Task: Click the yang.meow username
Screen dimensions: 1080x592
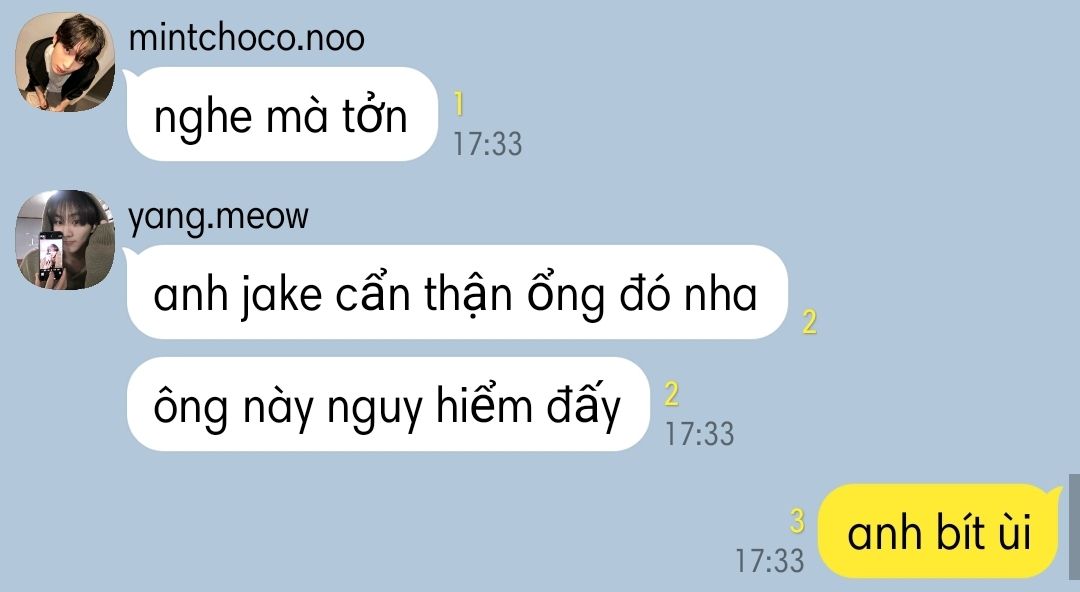Action: tap(218, 217)
